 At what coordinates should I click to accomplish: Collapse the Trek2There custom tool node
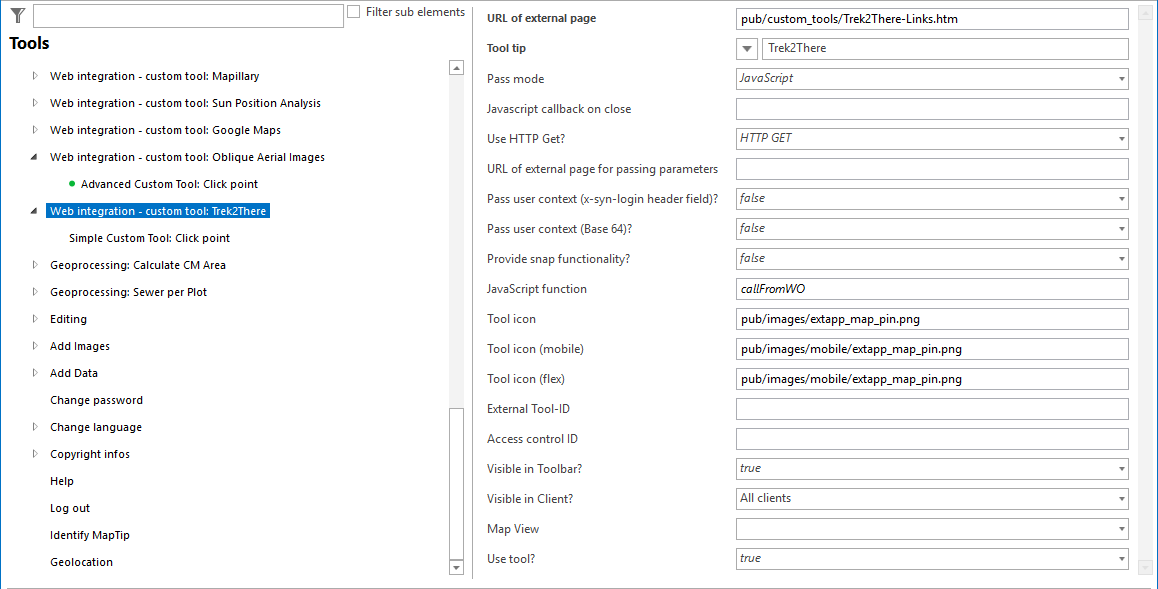pos(35,211)
